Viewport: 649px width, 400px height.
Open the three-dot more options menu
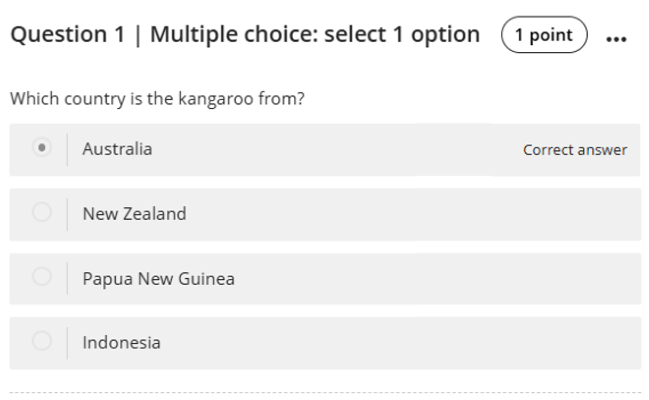coord(615,38)
